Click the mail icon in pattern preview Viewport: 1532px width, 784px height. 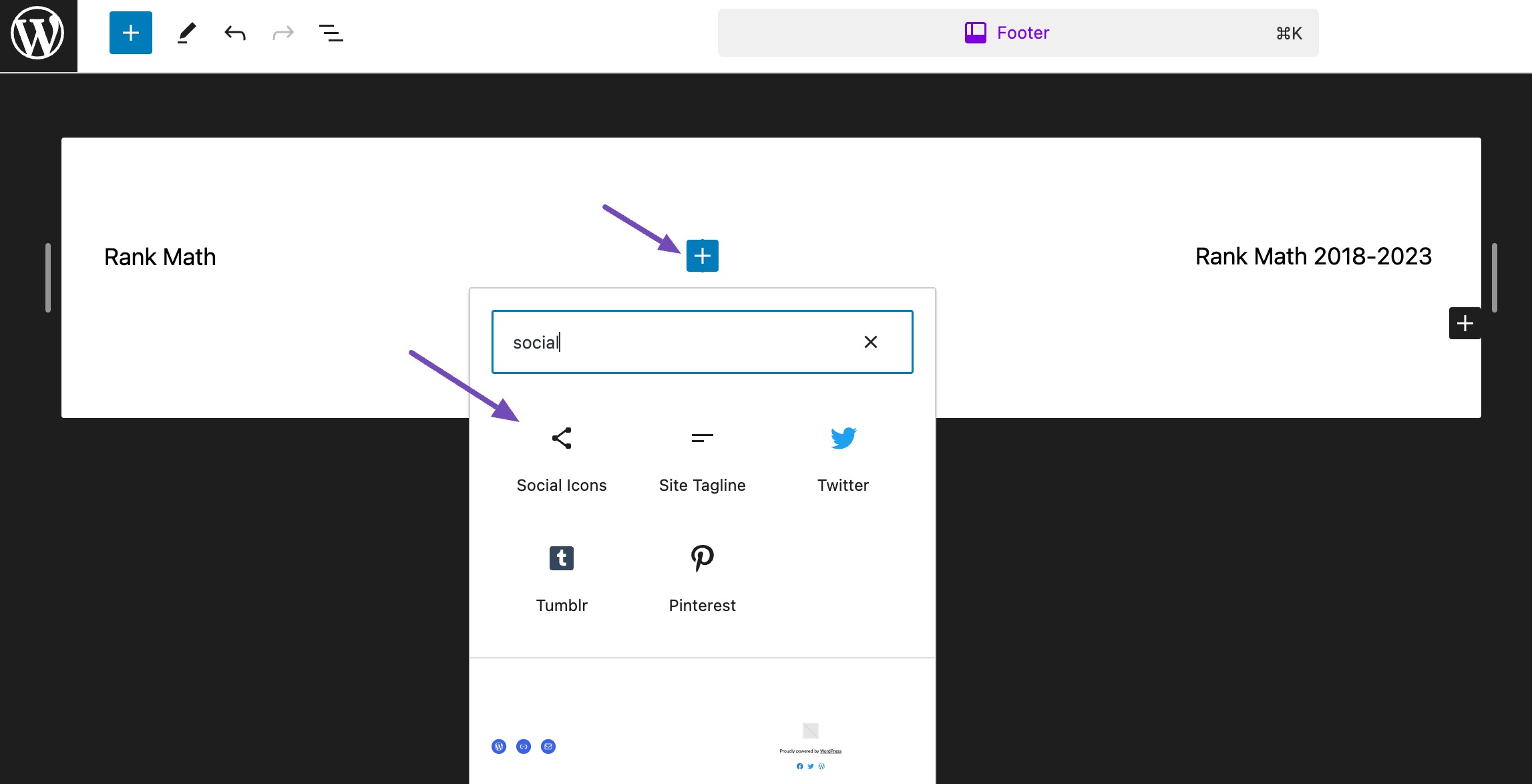click(x=548, y=747)
